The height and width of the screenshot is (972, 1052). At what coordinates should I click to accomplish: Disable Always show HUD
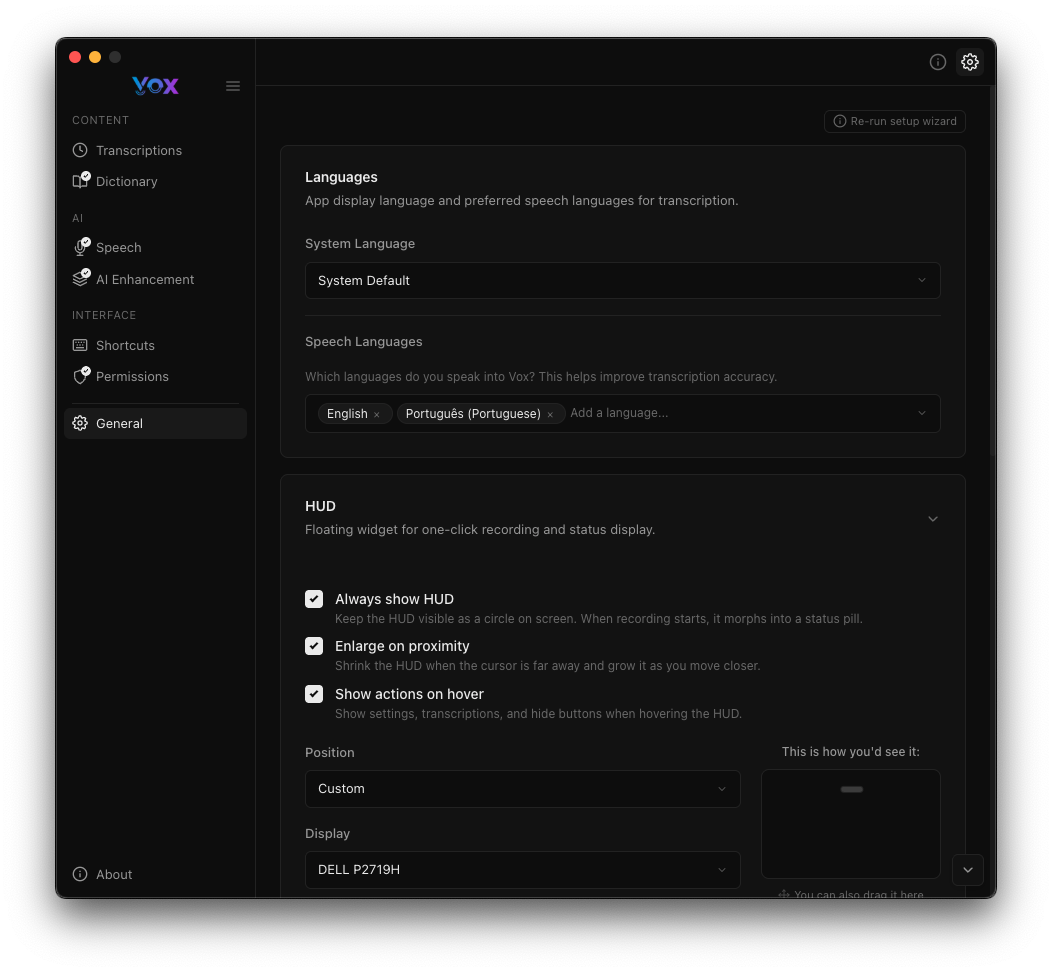tap(314, 599)
